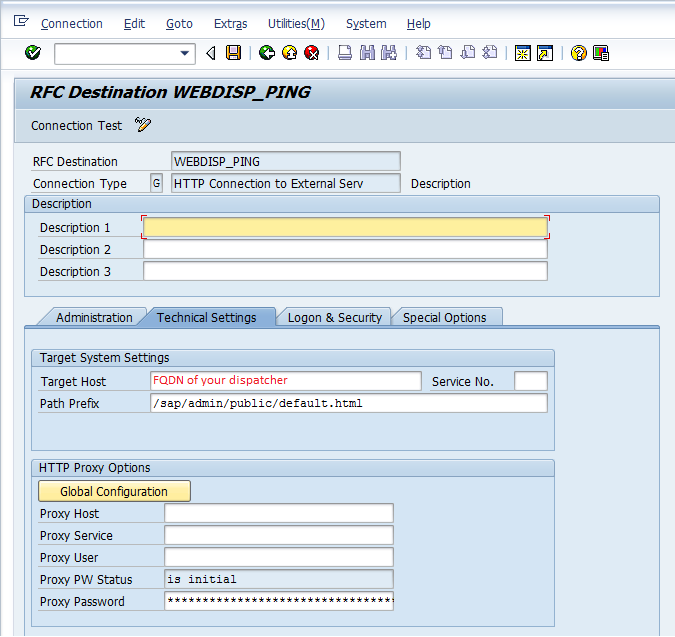Click the Find binoculars icon
This screenshot has height=637, width=675.
pos(367,53)
